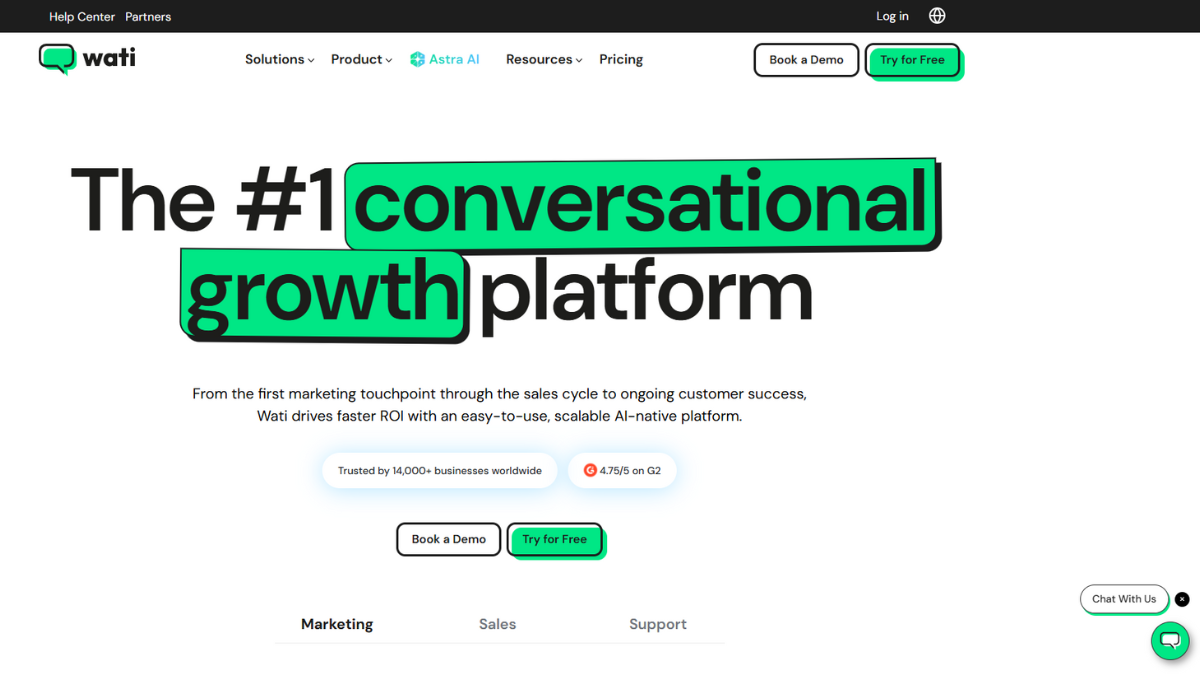Click the hero Book a Demo button

[x=448, y=539]
